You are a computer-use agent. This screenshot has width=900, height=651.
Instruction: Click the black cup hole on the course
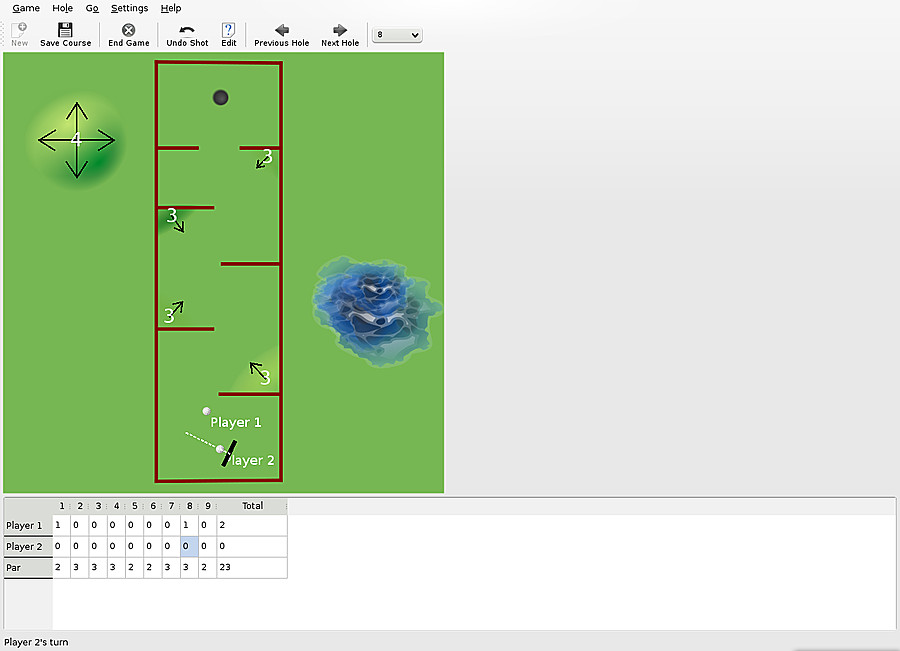(x=220, y=98)
